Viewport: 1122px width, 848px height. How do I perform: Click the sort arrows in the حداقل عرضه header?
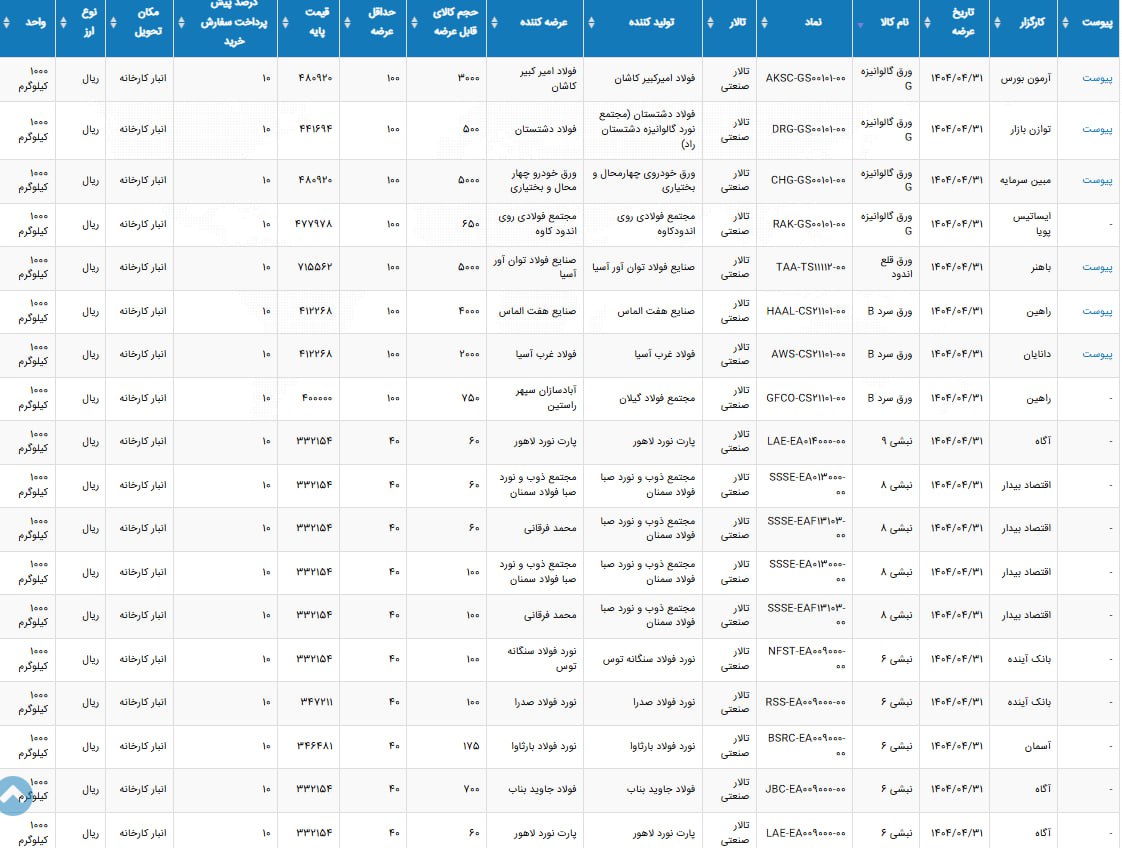point(346,22)
